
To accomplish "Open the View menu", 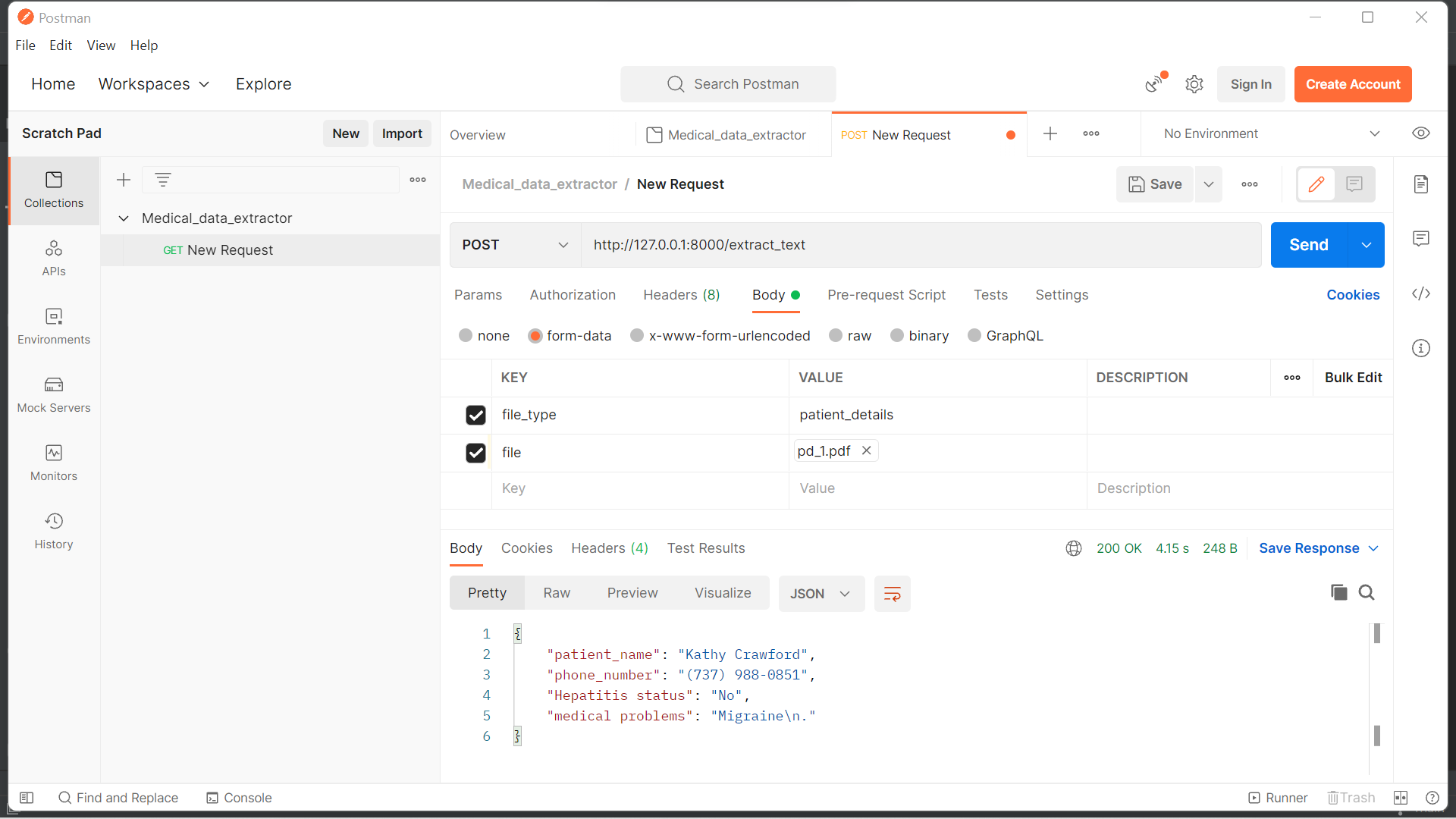I will click(101, 45).
